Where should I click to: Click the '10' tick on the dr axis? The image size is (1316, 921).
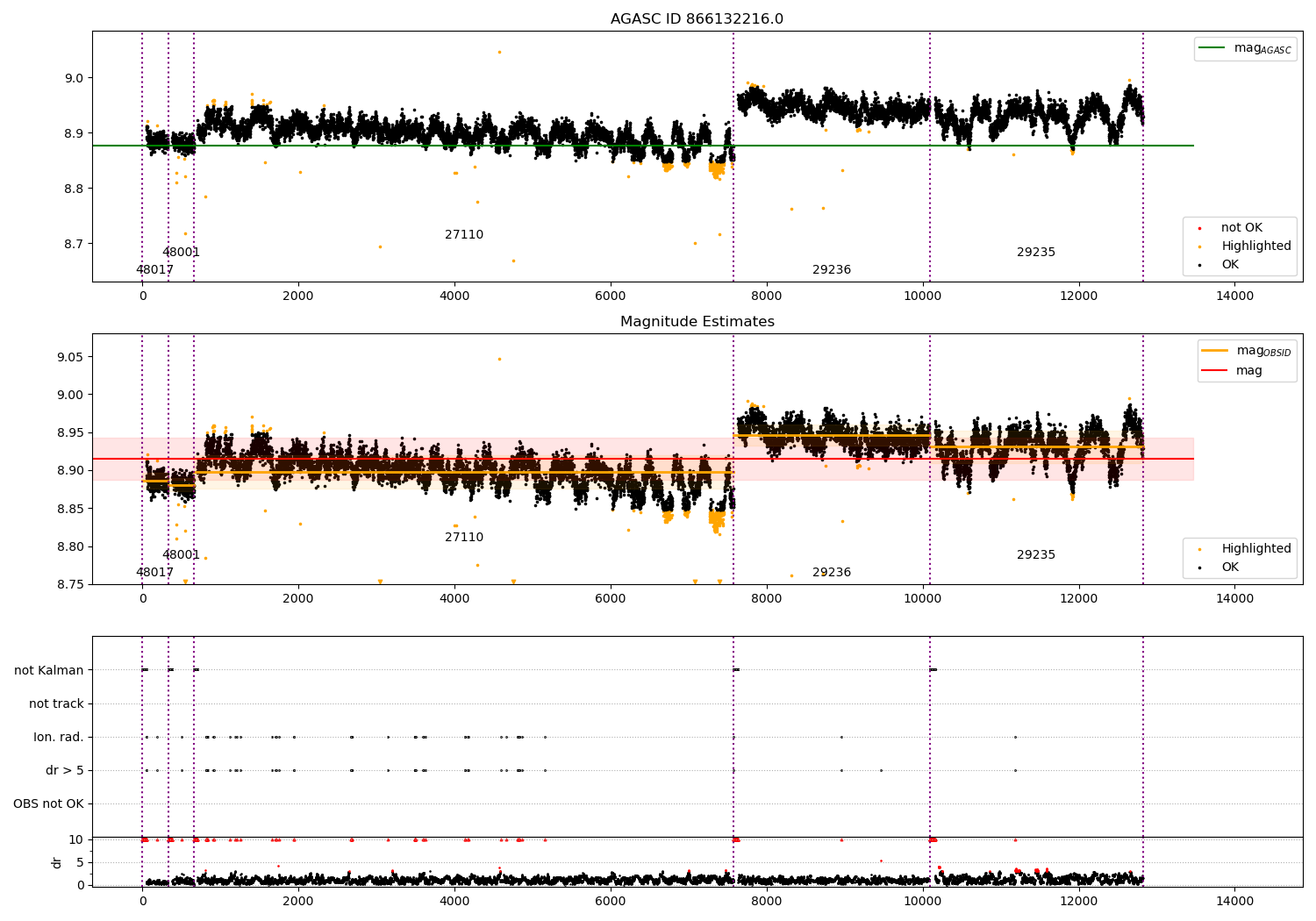76,840
